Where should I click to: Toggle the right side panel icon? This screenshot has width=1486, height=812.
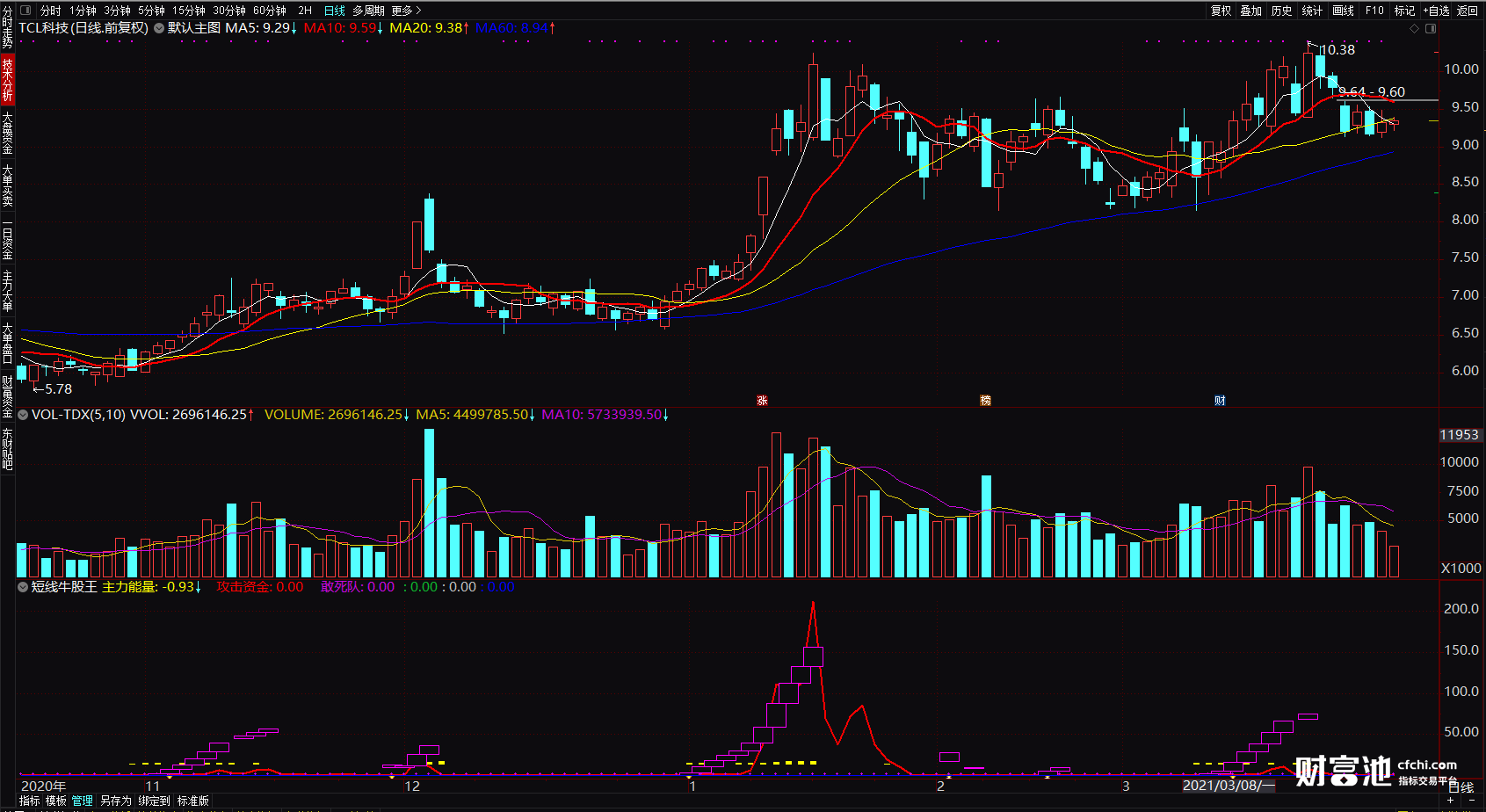[1431, 28]
